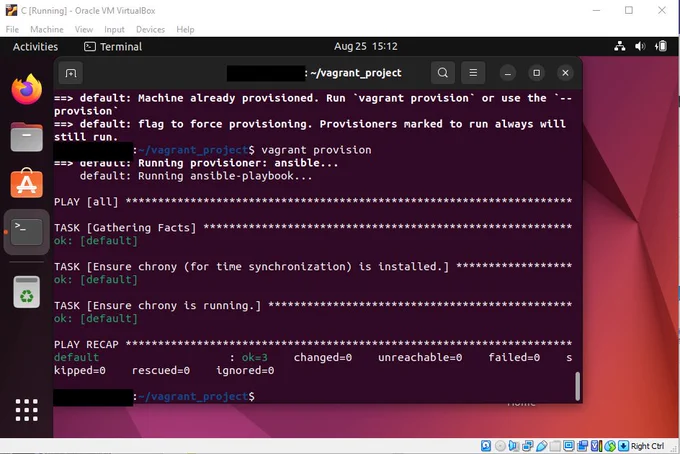Click VirtualBox display status icon
680x454 pixels.
[x=569, y=446]
